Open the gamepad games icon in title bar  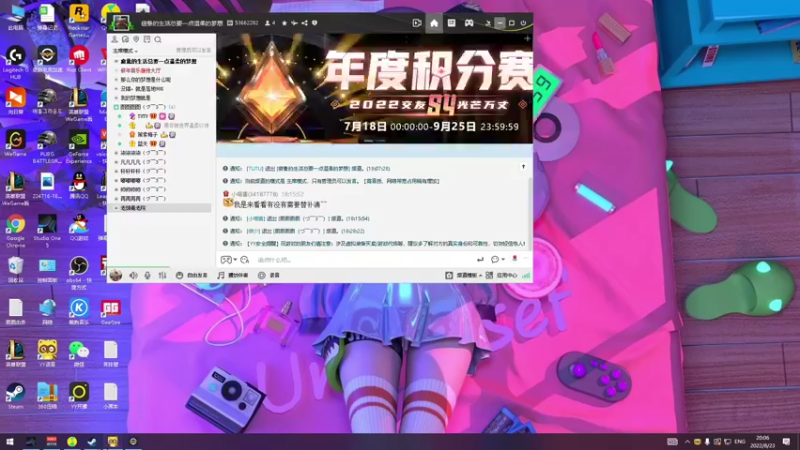pos(469,23)
